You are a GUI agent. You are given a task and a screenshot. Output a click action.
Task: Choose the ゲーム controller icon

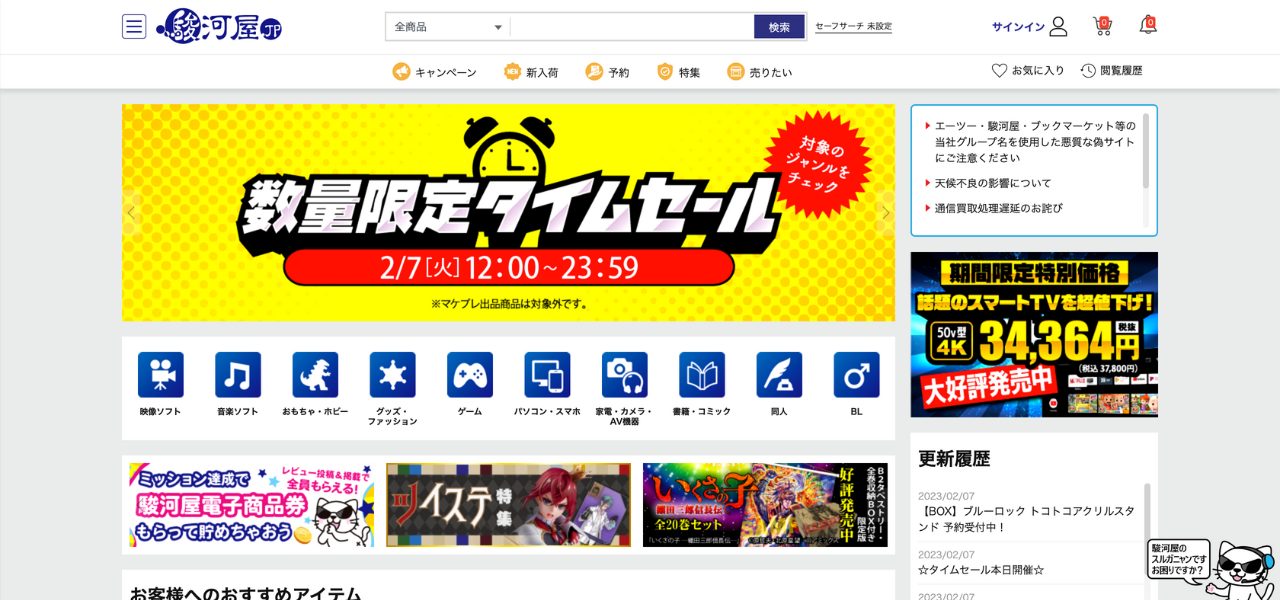[470, 375]
